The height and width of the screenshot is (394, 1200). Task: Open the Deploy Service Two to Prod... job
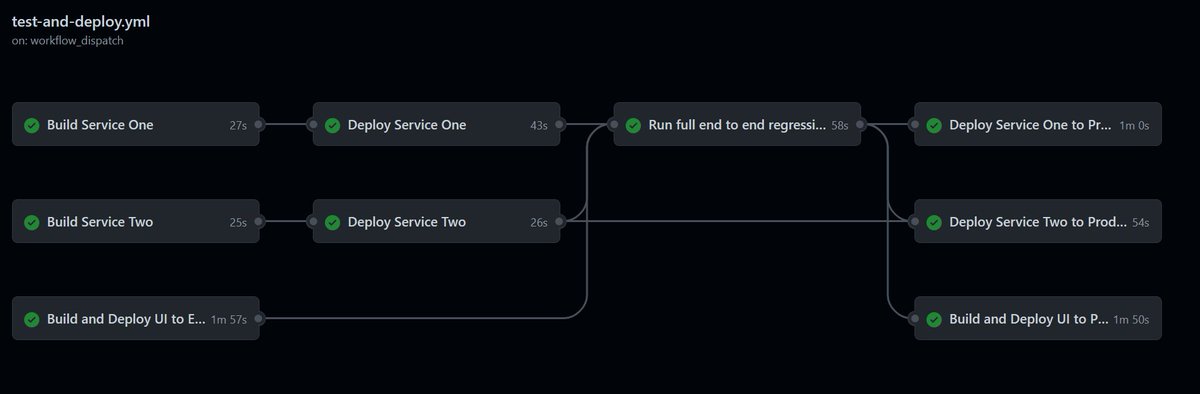pyautogui.click(x=1038, y=222)
